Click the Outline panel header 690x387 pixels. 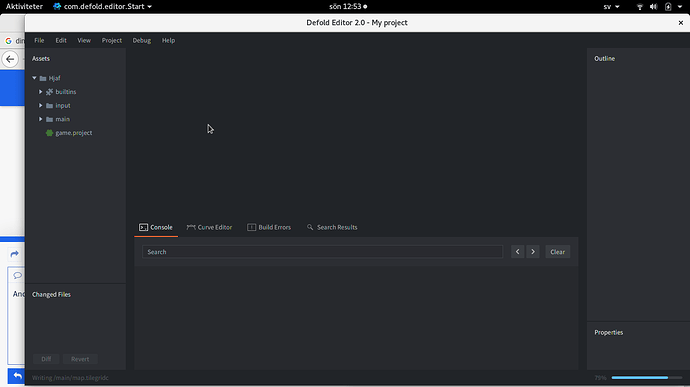(605, 59)
